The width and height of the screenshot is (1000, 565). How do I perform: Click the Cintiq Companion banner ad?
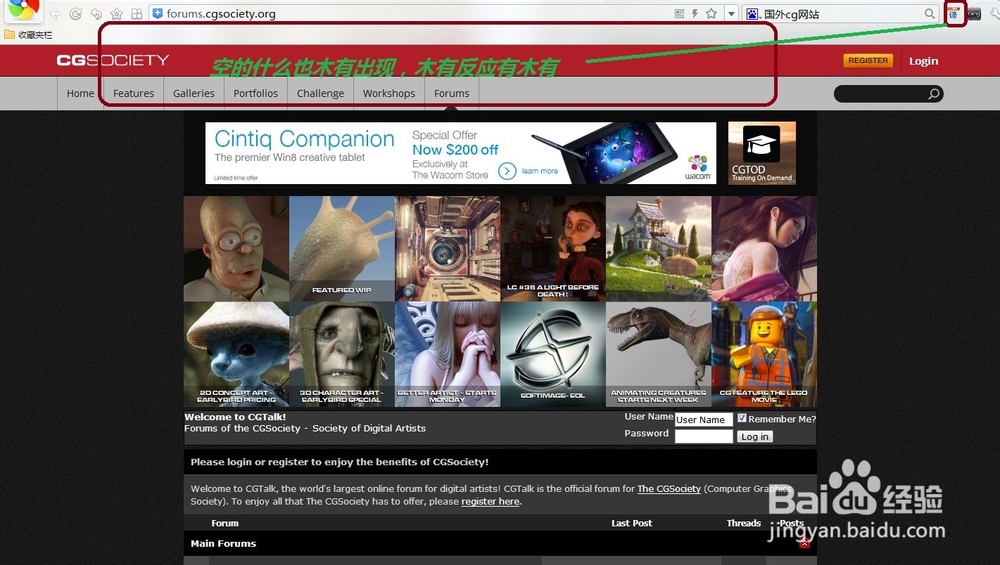(x=460, y=153)
